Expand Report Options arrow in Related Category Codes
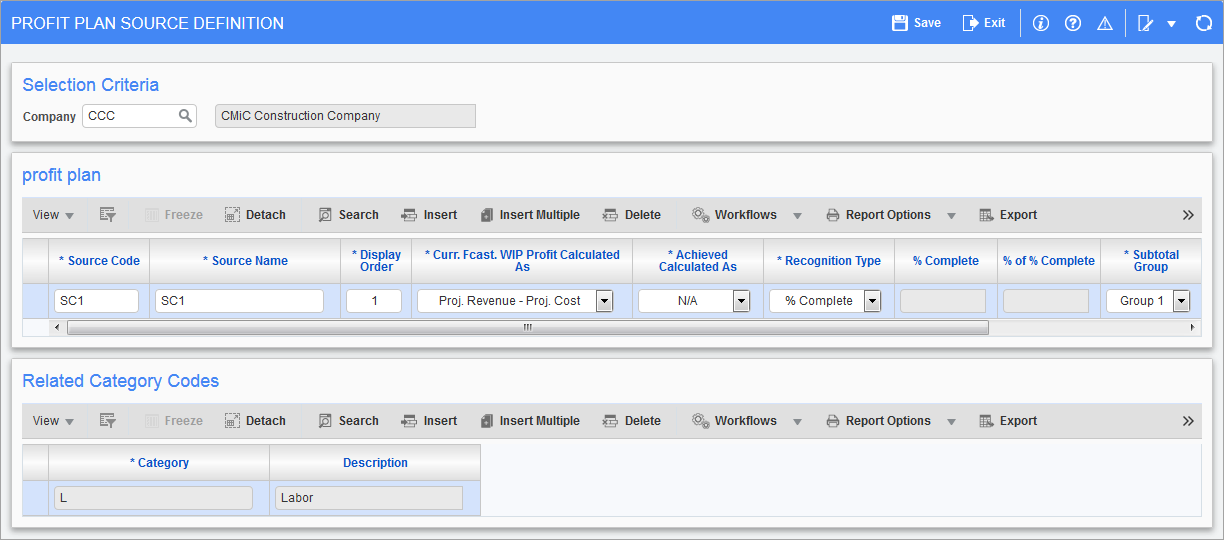This screenshot has height=540, width=1224. pyautogui.click(x=951, y=422)
